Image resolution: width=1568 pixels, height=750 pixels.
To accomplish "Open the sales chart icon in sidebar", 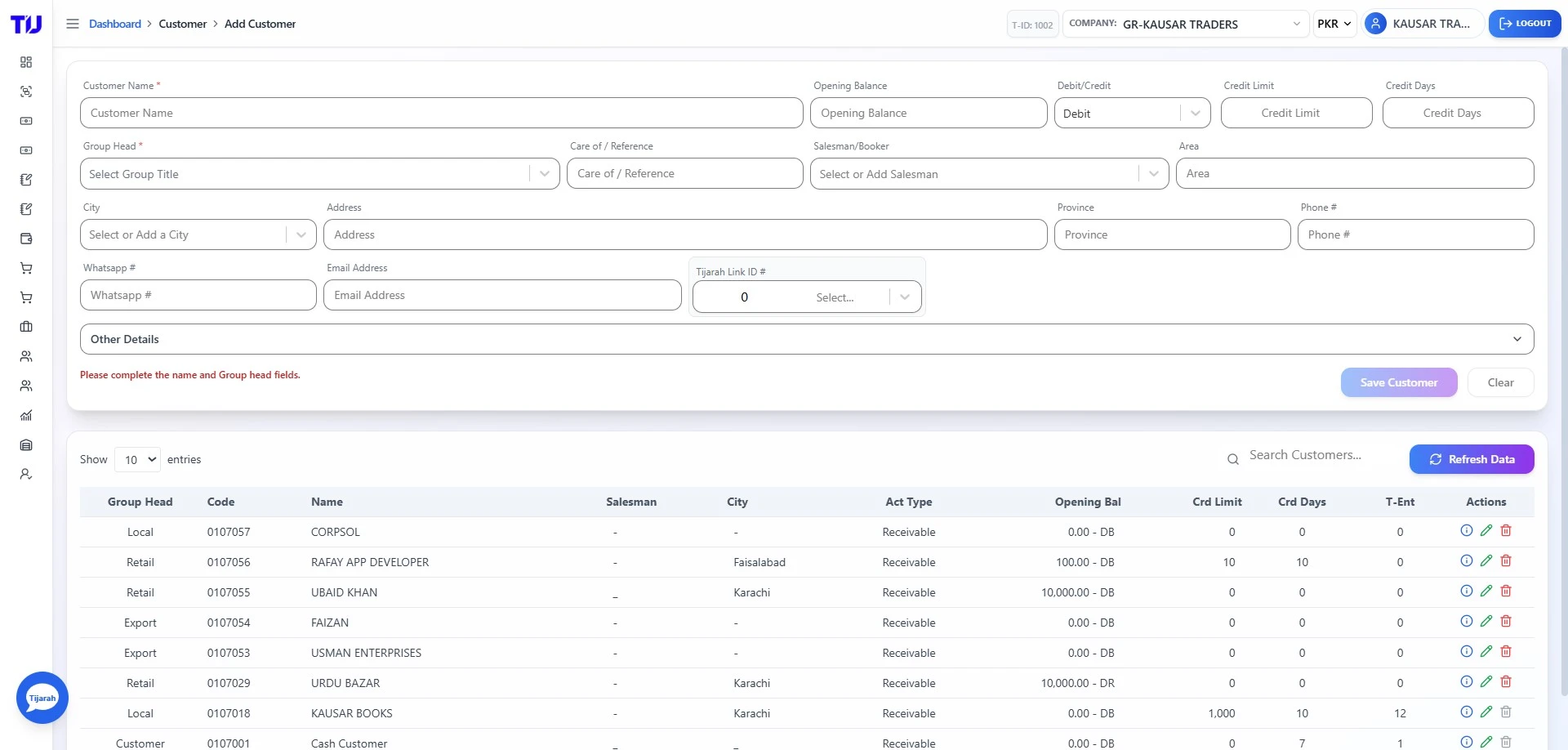I will pyautogui.click(x=26, y=416).
